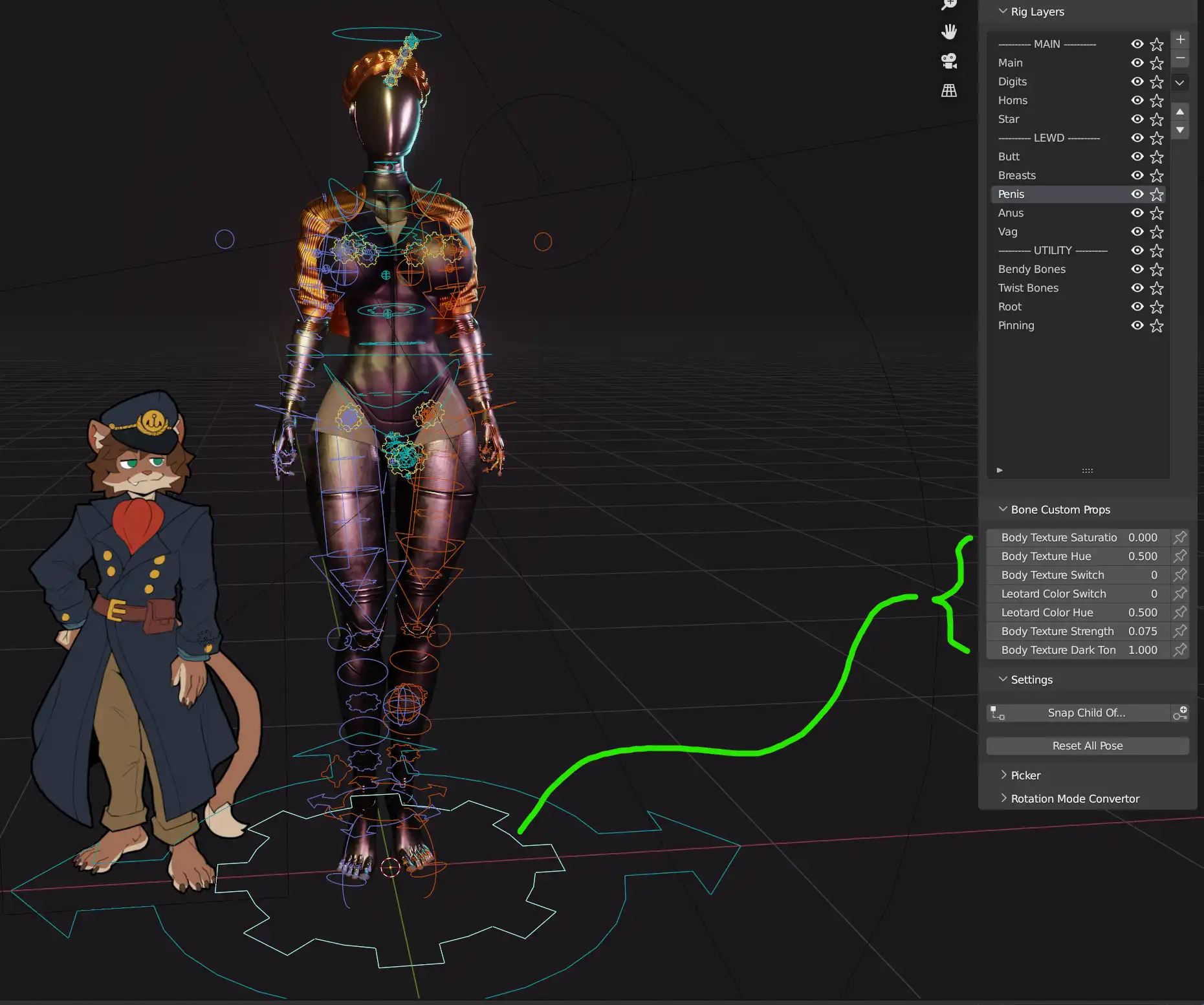Screen dimensions: 1204x1005
Task: Select the Twist Bones layer entry
Action: point(1028,288)
